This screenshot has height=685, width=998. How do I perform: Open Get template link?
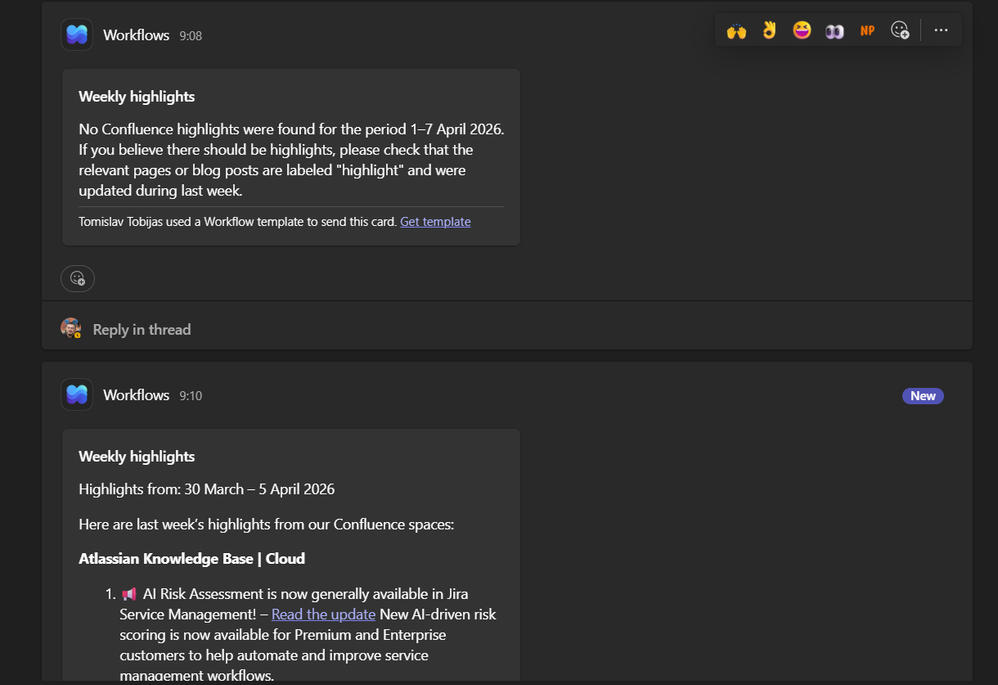point(435,222)
